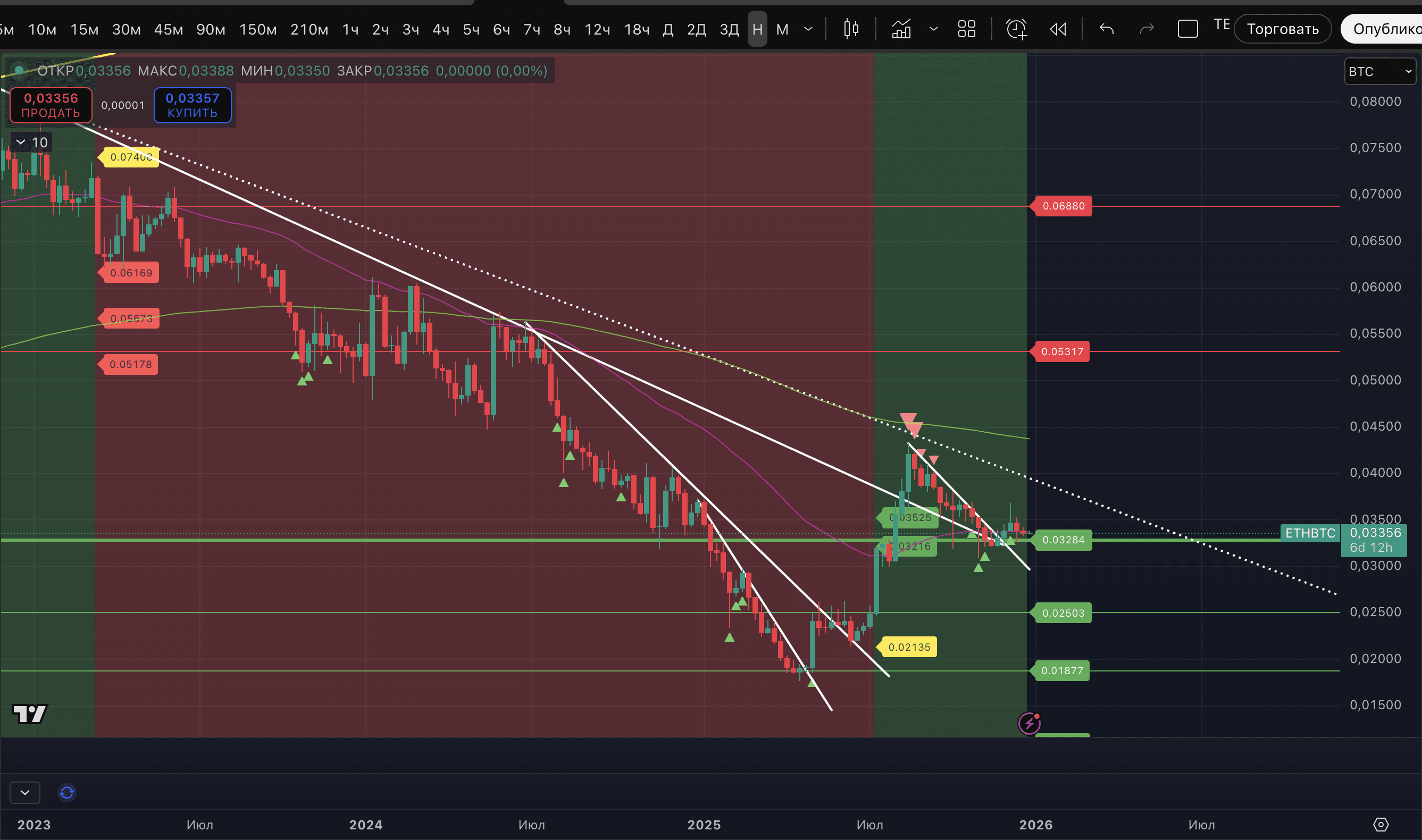Viewport: 1422px width, 840px height.
Task: Undo the last chart action
Action: [1106, 29]
